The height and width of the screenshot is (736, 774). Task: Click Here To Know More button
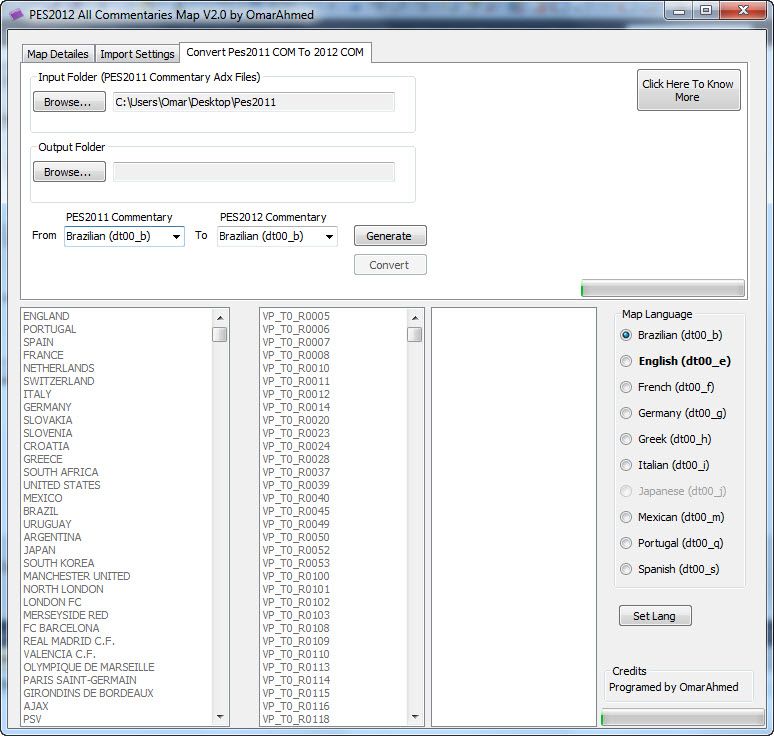(x=688, y=91)
